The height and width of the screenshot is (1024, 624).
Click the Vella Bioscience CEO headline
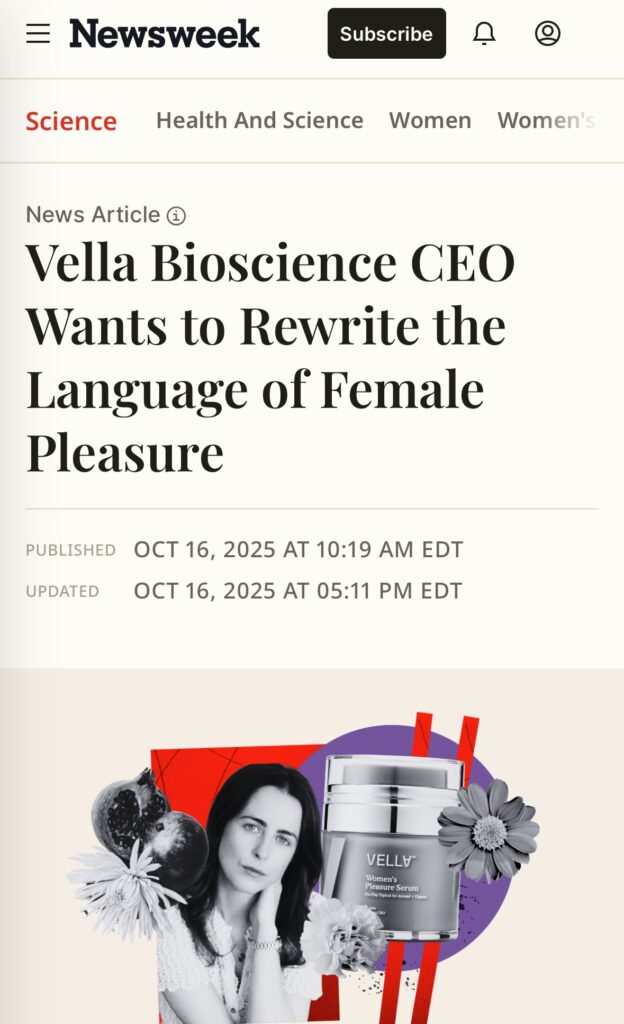click(270, 358)
